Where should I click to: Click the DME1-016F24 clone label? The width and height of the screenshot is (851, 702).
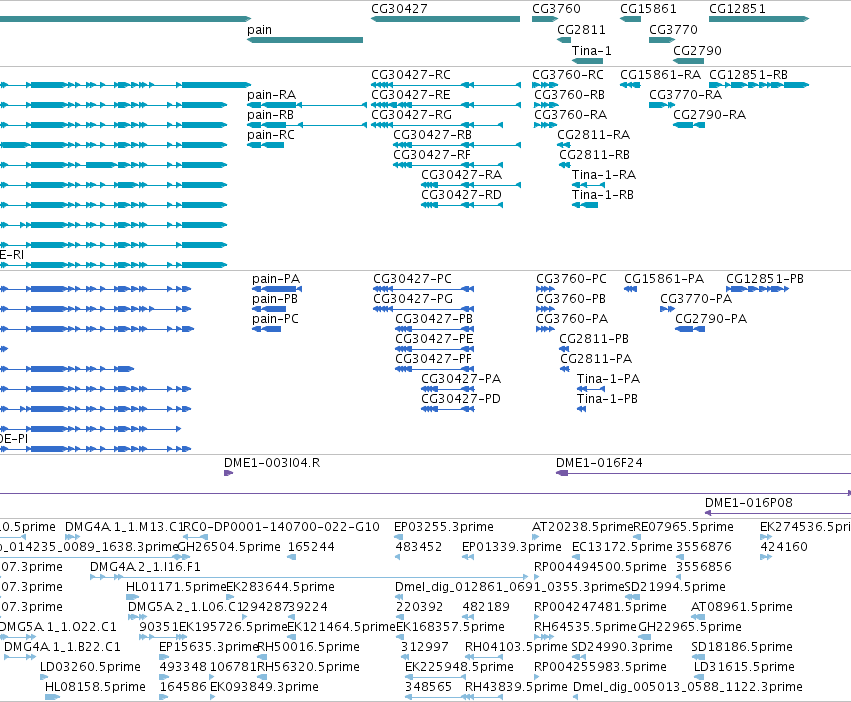599,463
